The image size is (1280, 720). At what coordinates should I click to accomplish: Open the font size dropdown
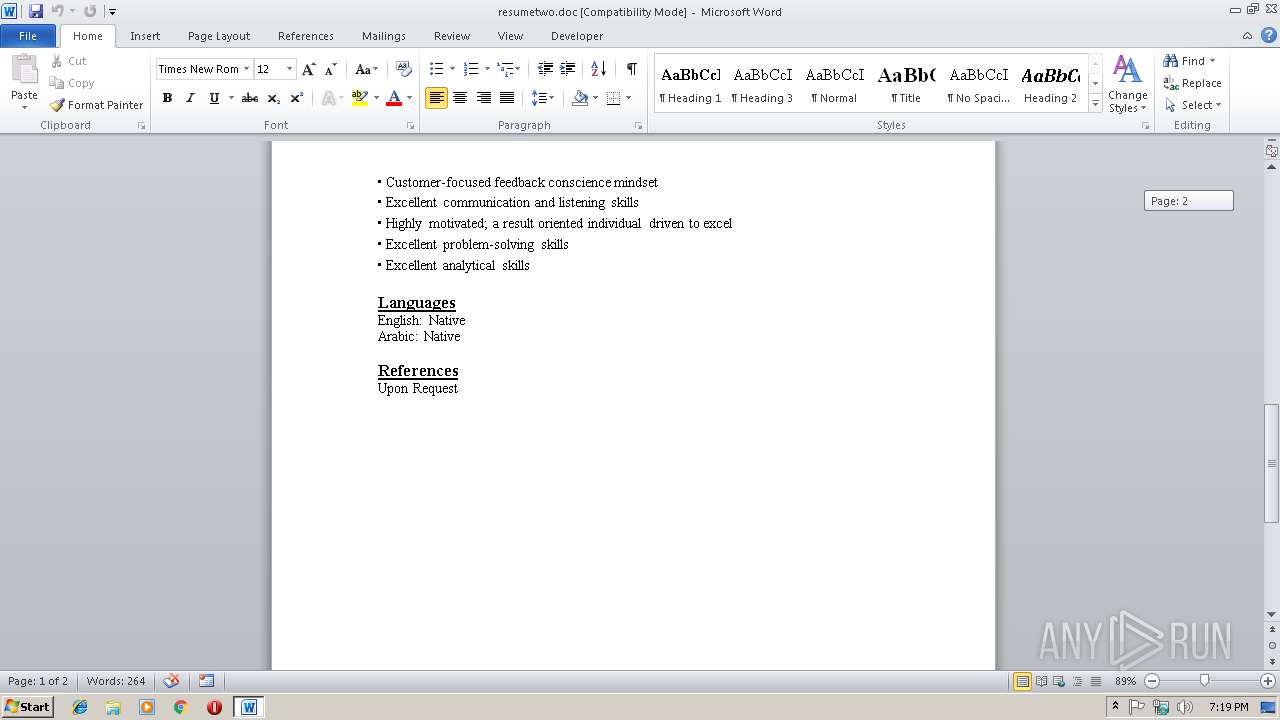tap(290, 69)
